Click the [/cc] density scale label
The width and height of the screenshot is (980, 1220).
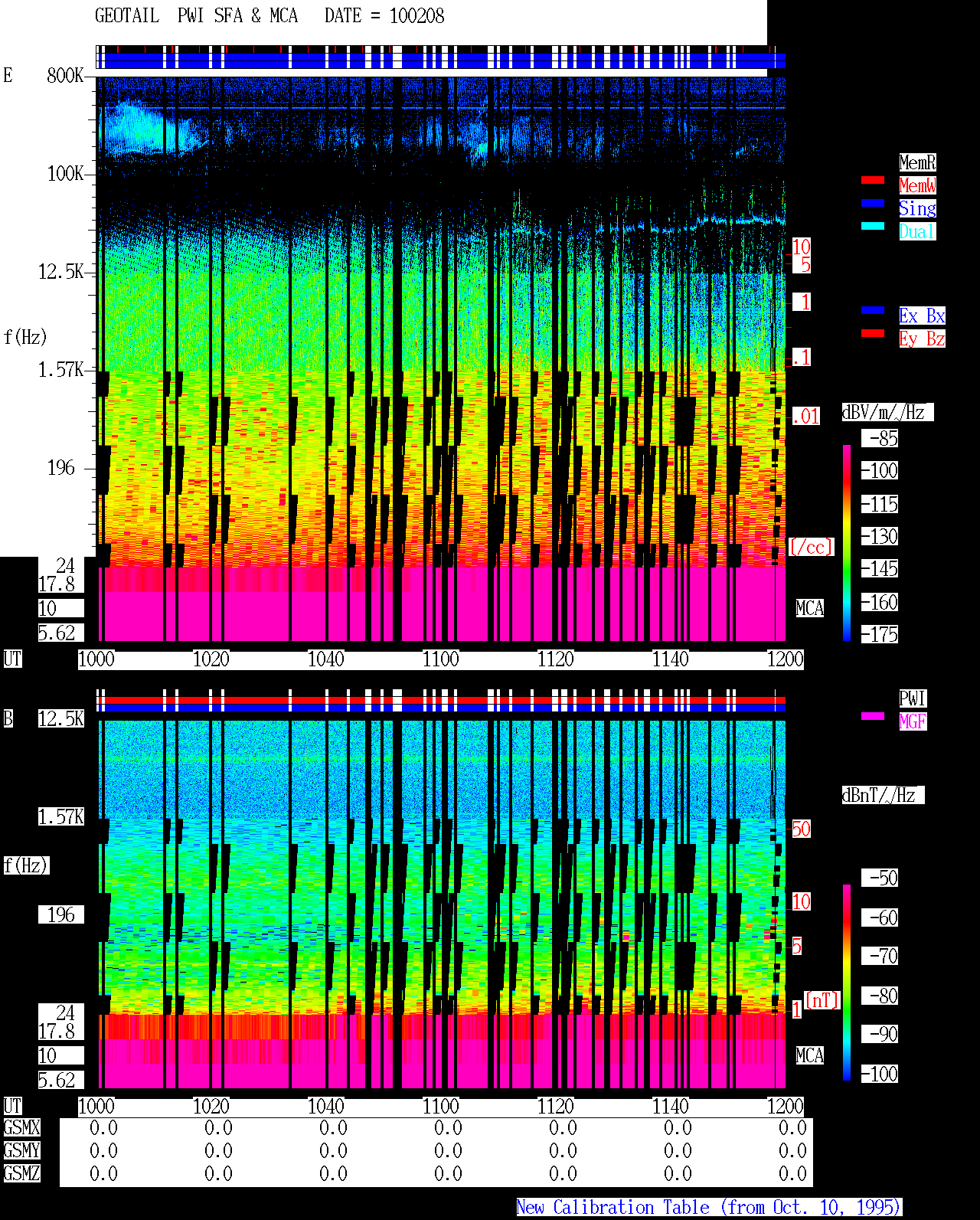click(x=811, y=547)
